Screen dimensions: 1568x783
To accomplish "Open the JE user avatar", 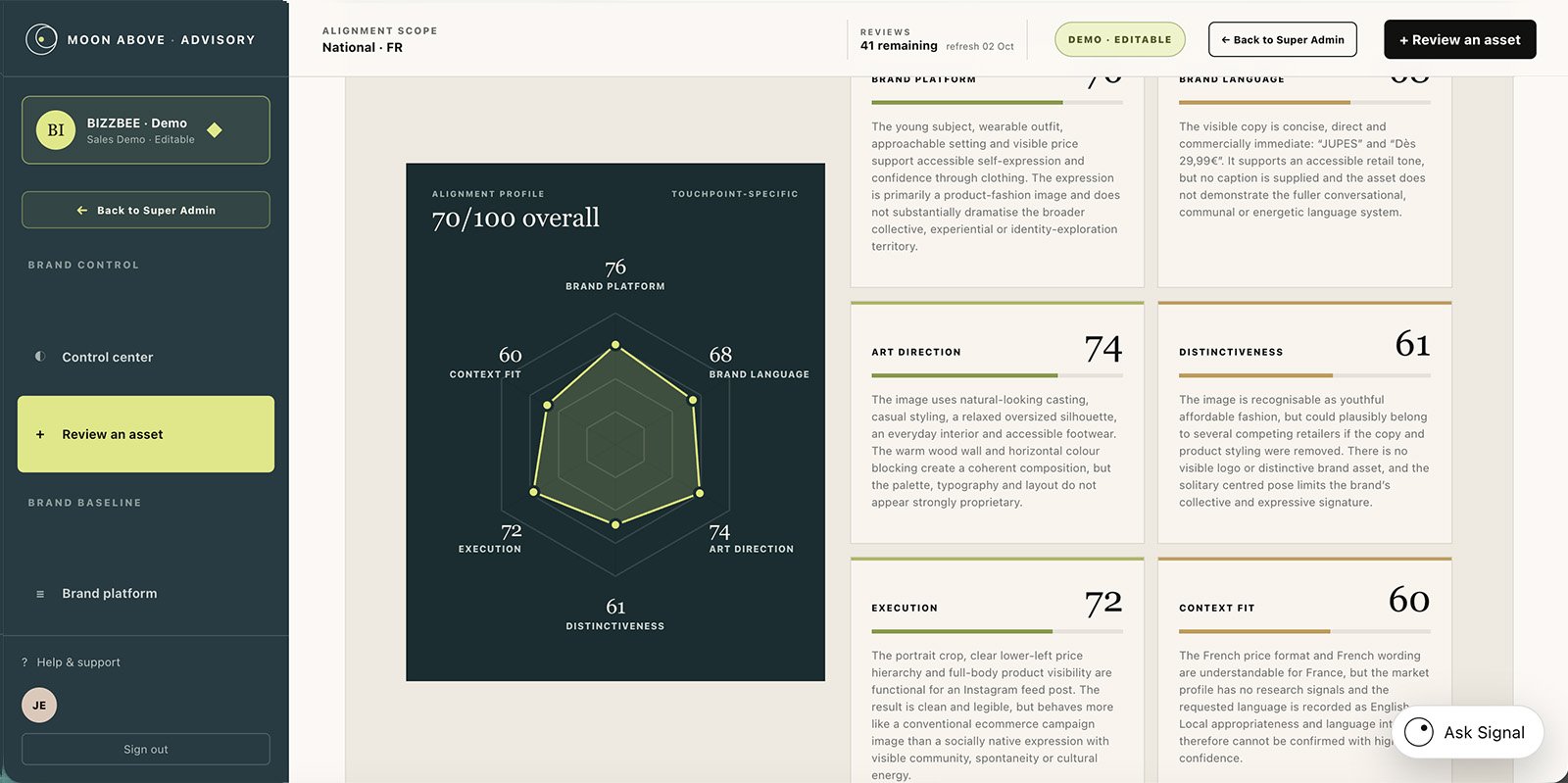I will (x=39, y=705).
